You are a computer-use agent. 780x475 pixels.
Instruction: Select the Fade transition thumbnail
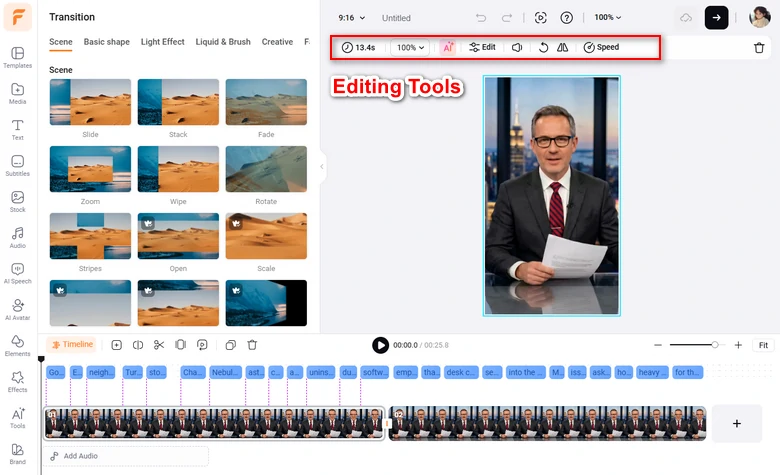(x=266, y=102)
